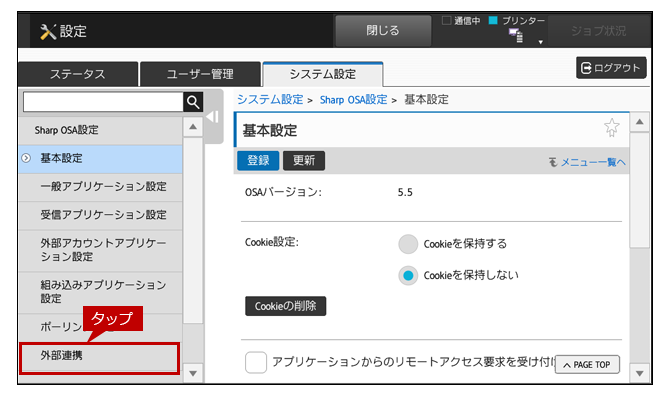Click the settings wrench icon

click(x=48, y=31)
